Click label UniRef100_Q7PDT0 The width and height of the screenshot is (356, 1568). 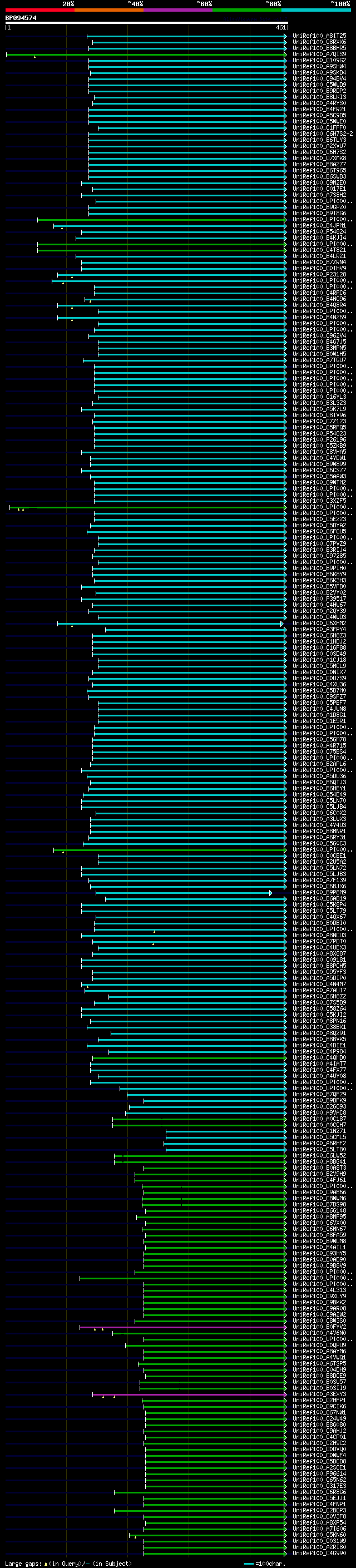tap(319, 941)
